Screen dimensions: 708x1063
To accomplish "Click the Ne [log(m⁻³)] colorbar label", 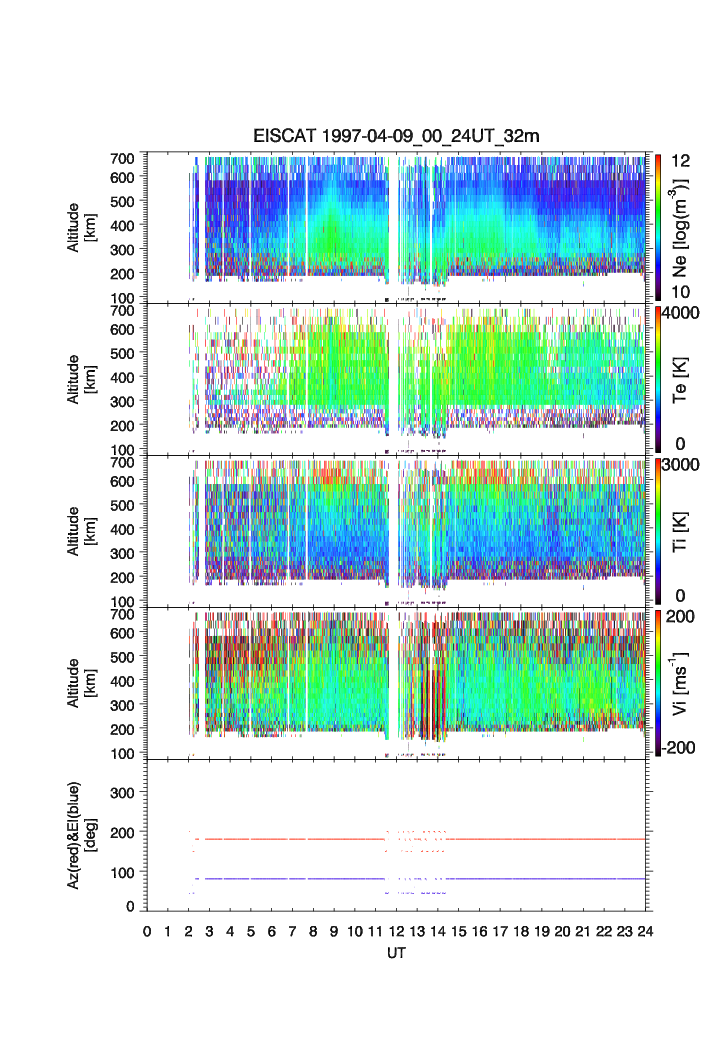I will [683, 226].
